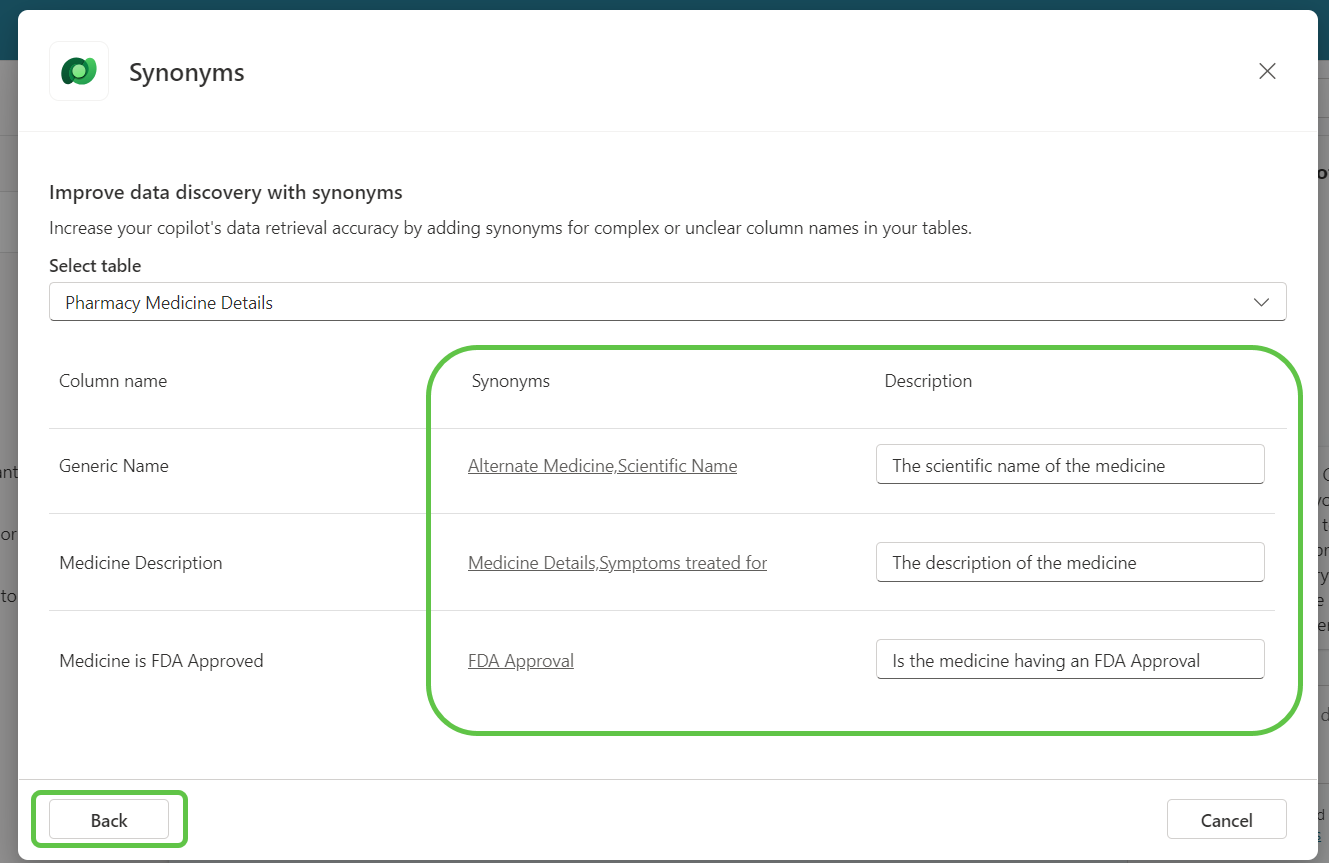The image size is (1329, 863).
Task: Click into the description of the medicine field
Action: point(1069,563)
